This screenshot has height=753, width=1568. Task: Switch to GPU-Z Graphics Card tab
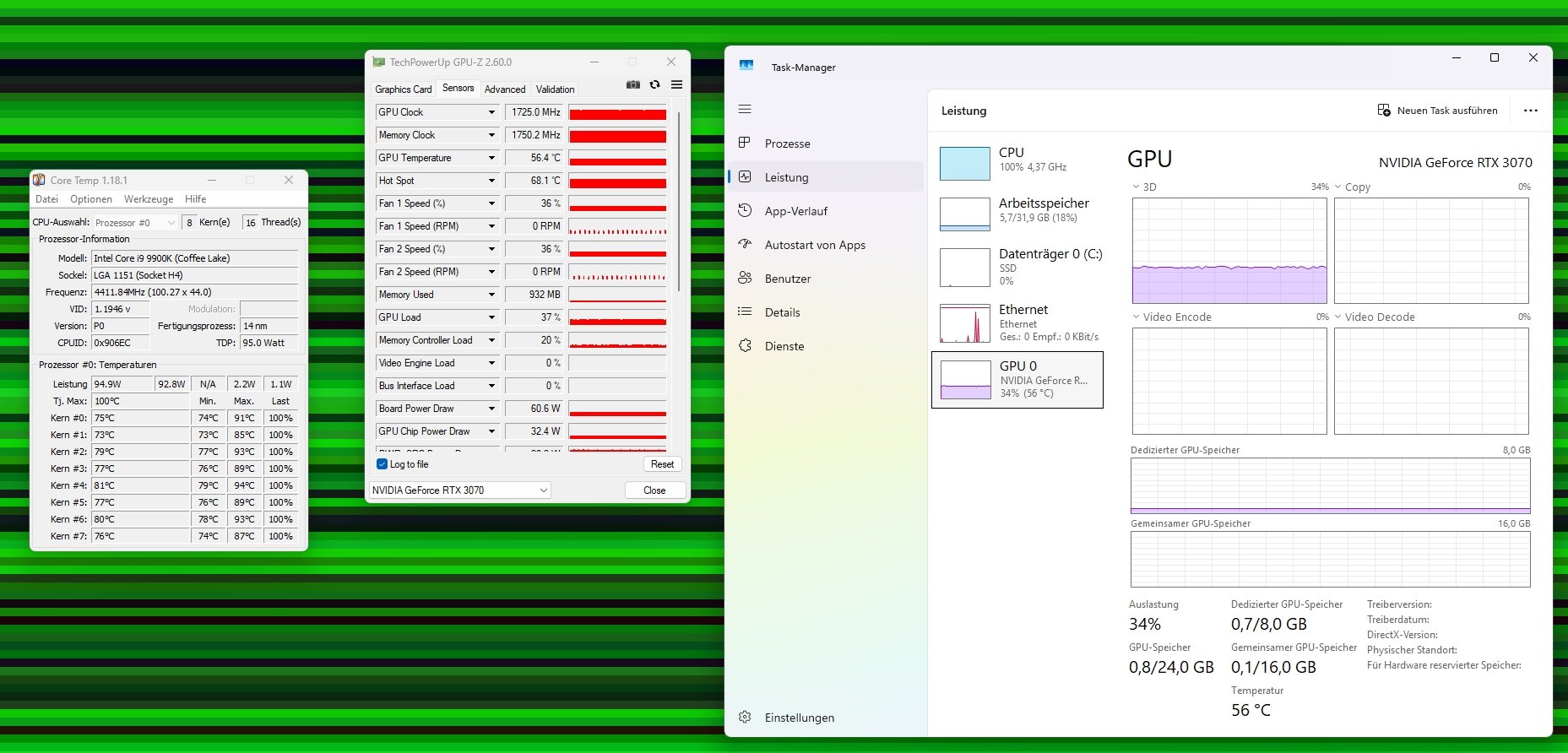(x=404, y=89)
